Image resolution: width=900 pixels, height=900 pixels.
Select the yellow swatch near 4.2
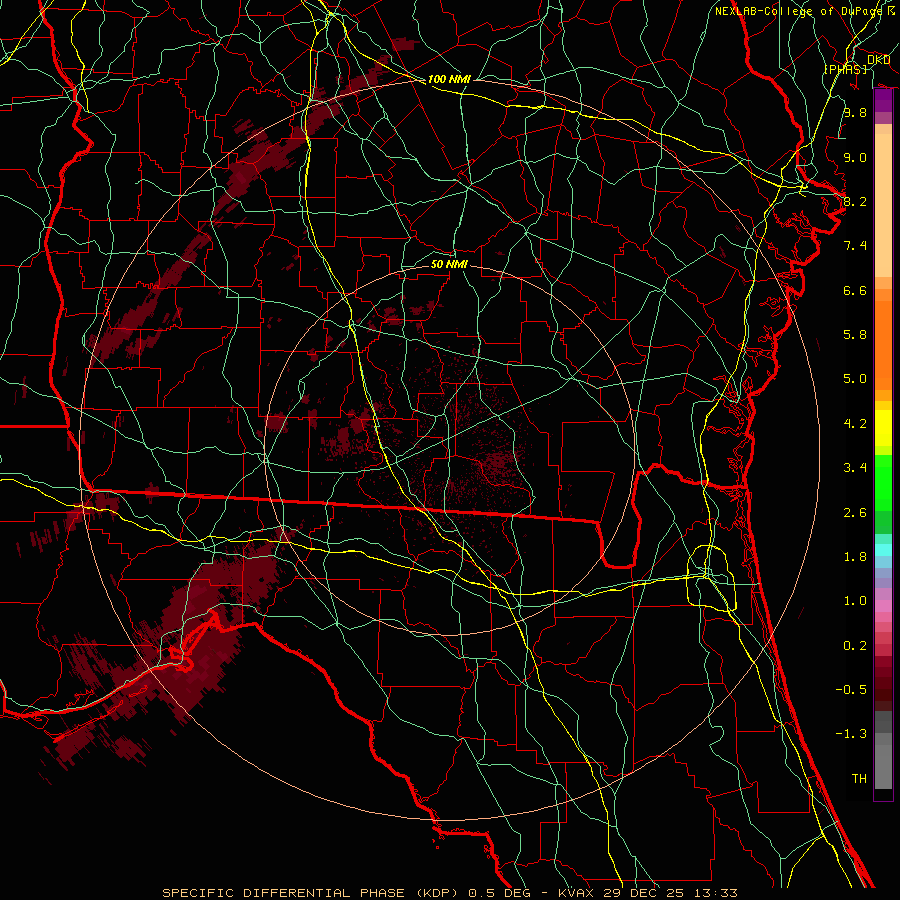click(883, 424)
